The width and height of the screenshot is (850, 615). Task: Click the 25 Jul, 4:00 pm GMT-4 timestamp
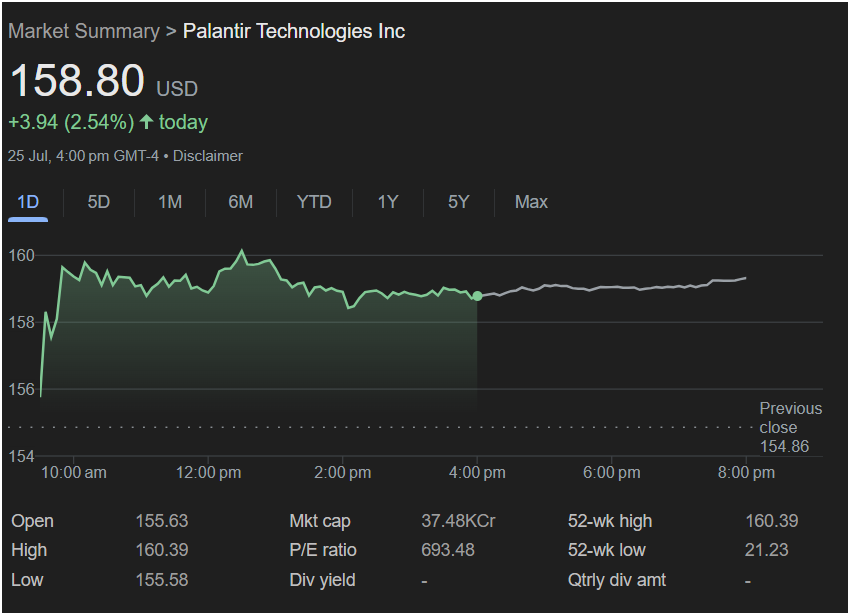[83, 156]
